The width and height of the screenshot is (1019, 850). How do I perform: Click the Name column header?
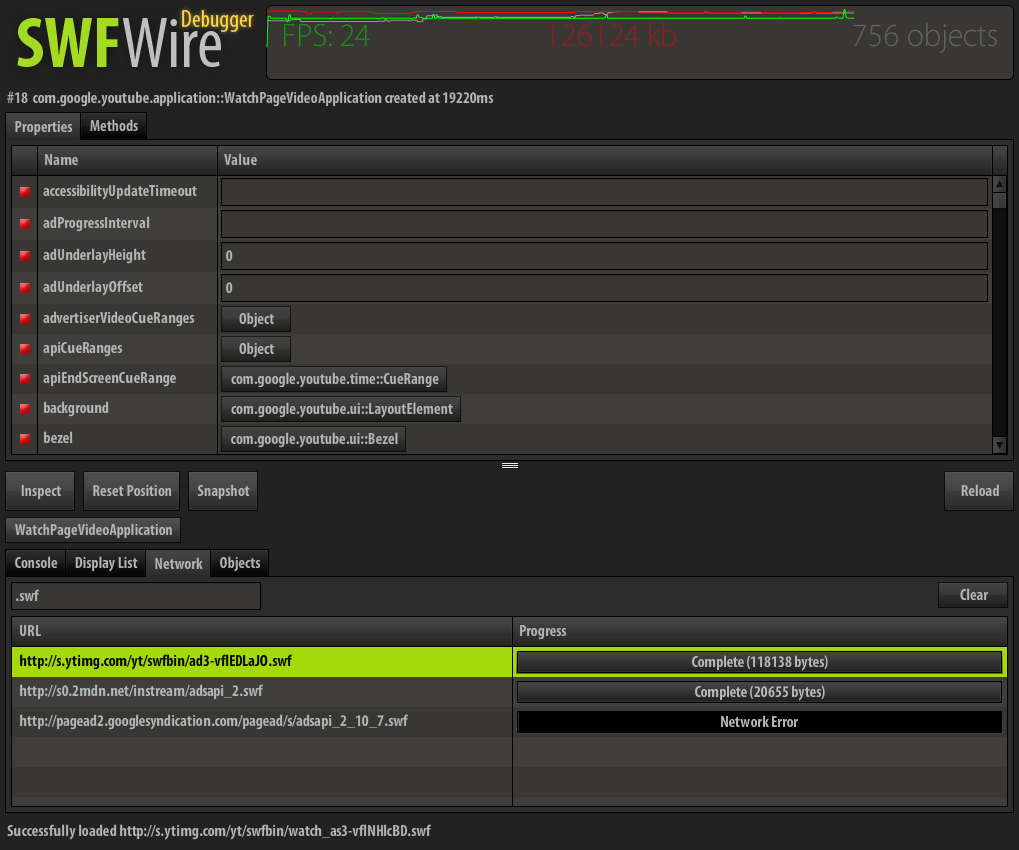click(x=127, y=161)
